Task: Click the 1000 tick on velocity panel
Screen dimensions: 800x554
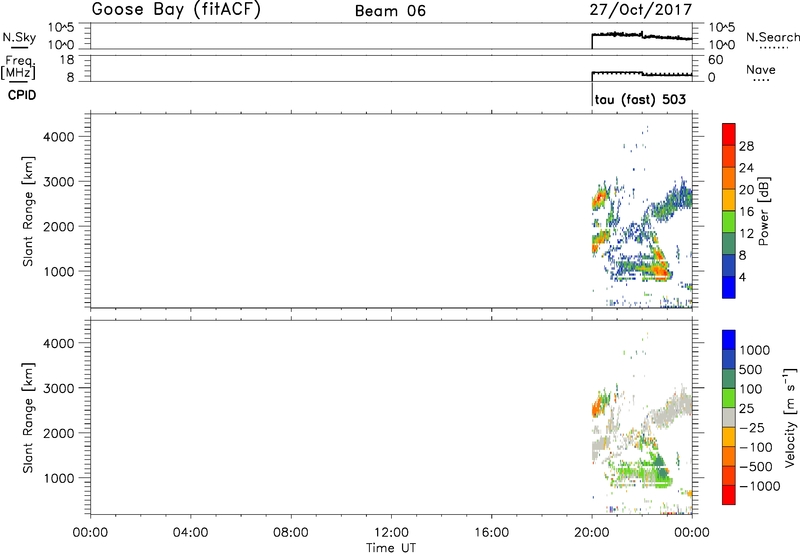Action: [x=59, y=478]
